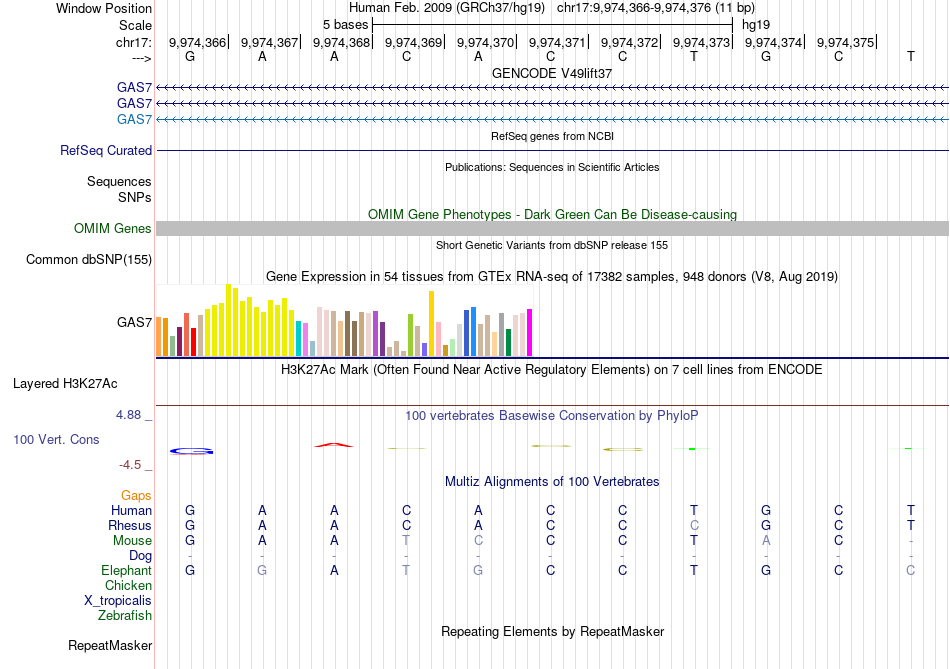Click the 4.88 PhyloP upper scale value
Image resolution: width=950 pixels, height=669 pixels.
pyautogui.click(x=128, y=414)
